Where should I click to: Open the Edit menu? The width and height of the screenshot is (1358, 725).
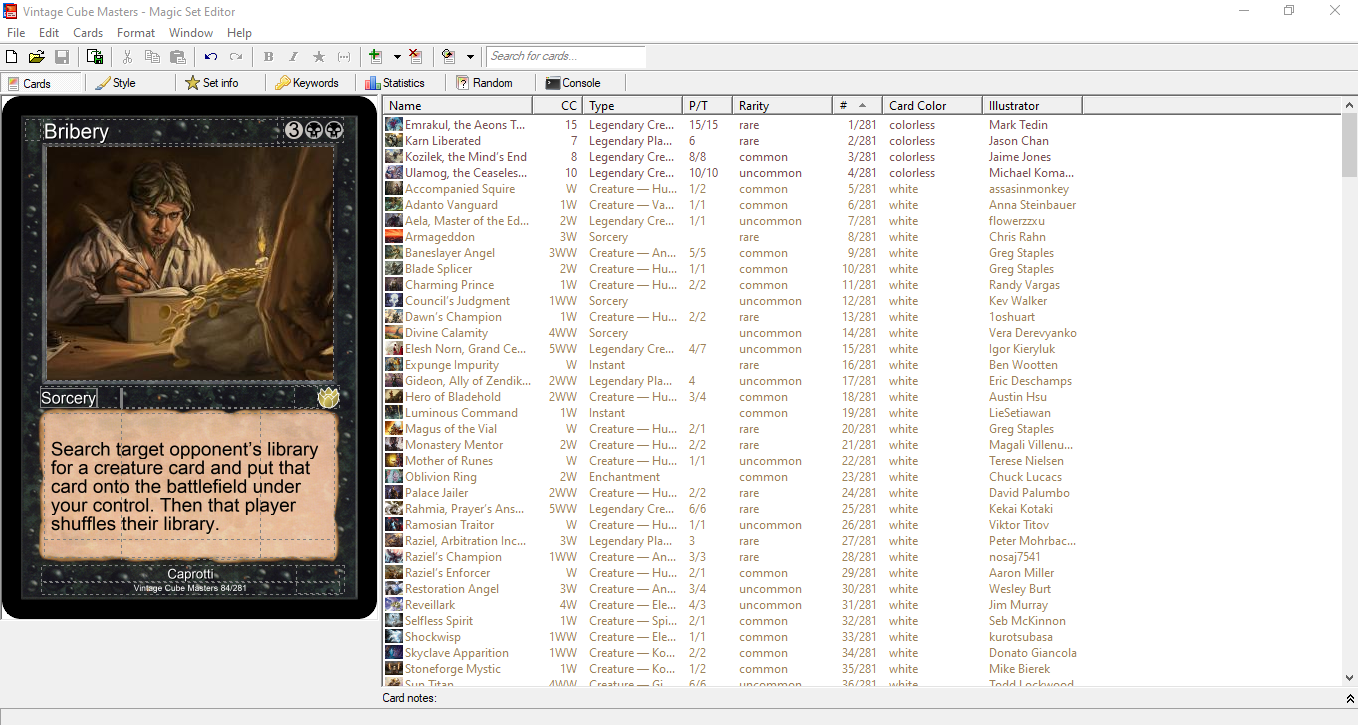coord(49,33)
